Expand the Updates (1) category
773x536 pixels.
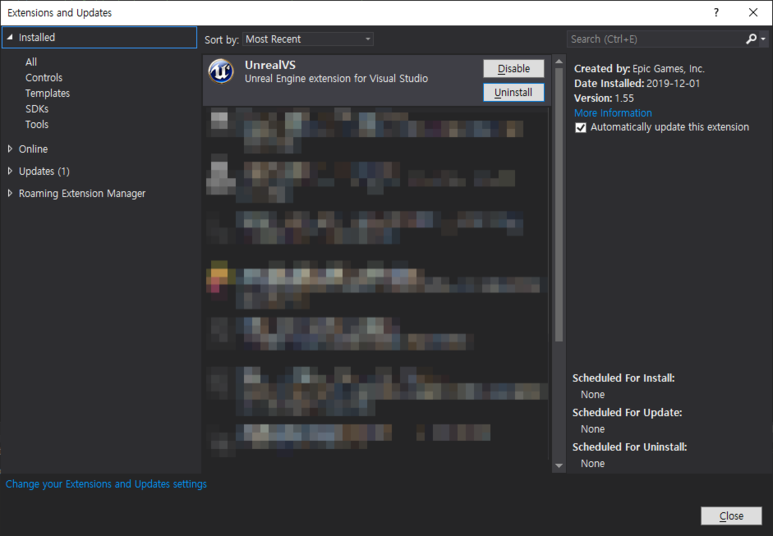[x=10, y=171]
